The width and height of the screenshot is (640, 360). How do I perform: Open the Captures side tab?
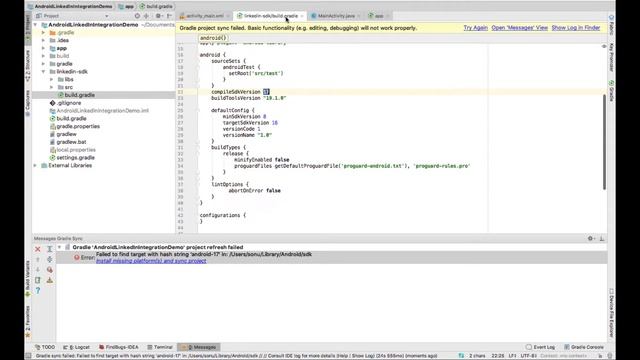click(28, 103)
